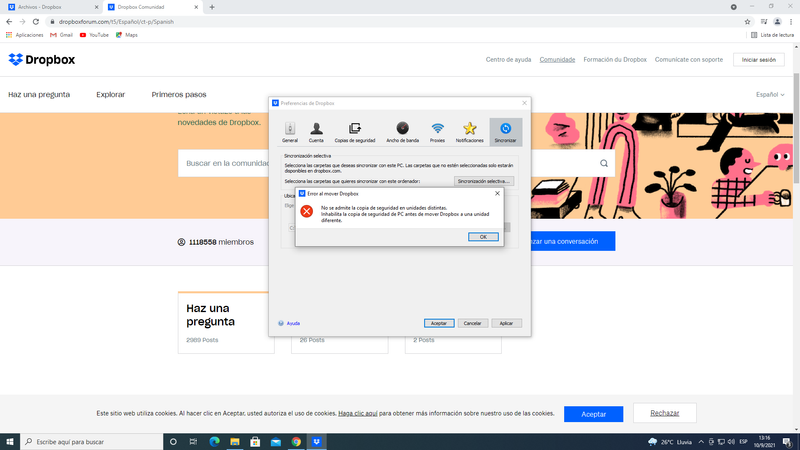Open the Cuenta preferences tab
Viewport: 800px width, 450px height.
tap(316, 132)
